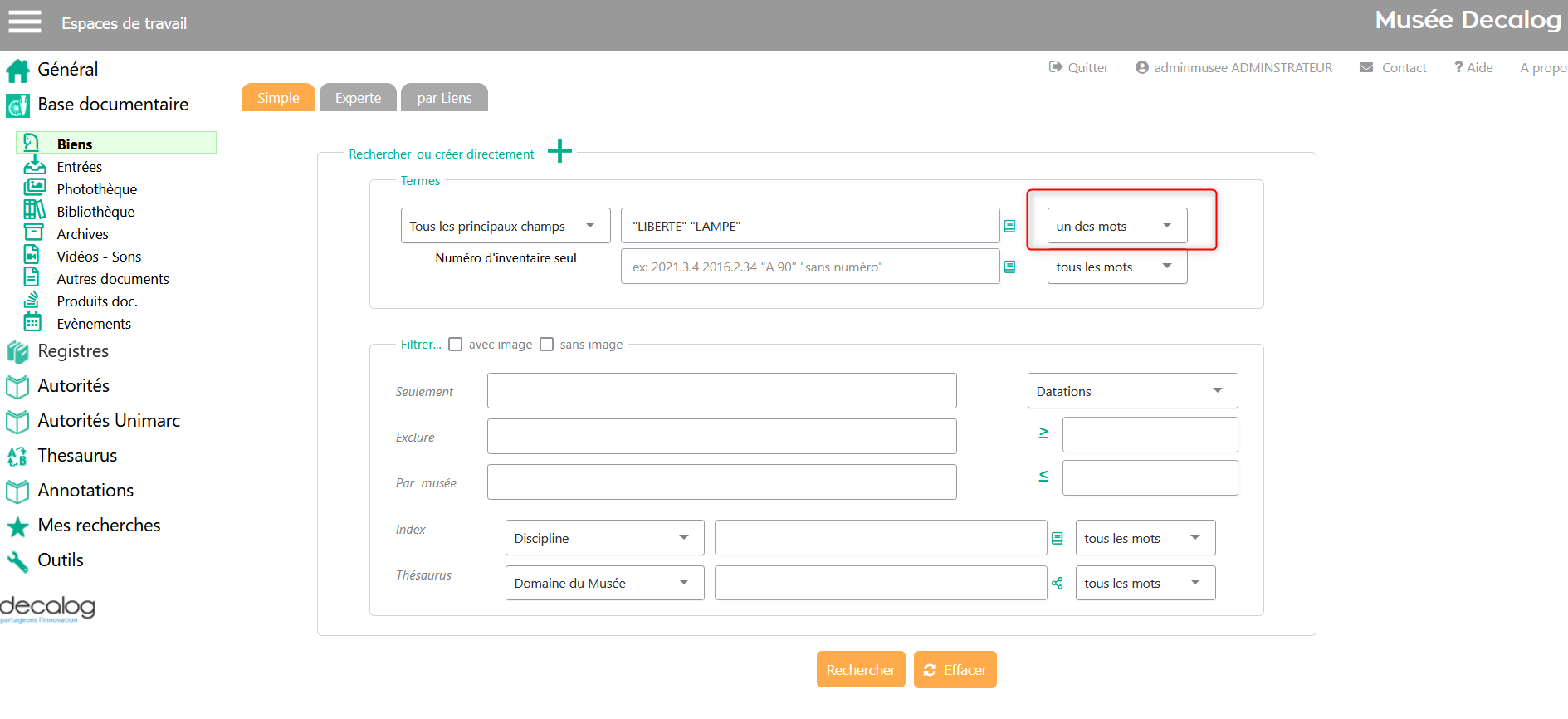Check the 'sans image' checkbox

[x=546, y=344]
